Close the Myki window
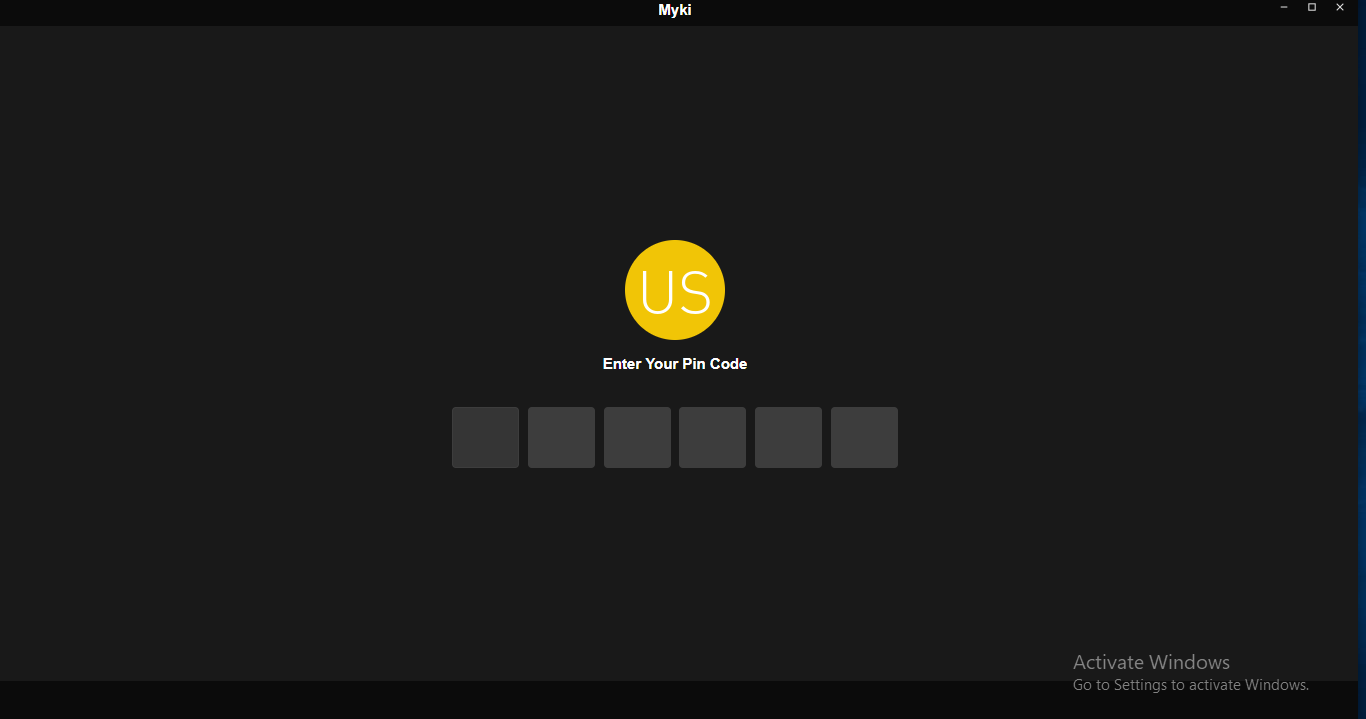Screen dimensions: 1366x719 point(1340,7)
